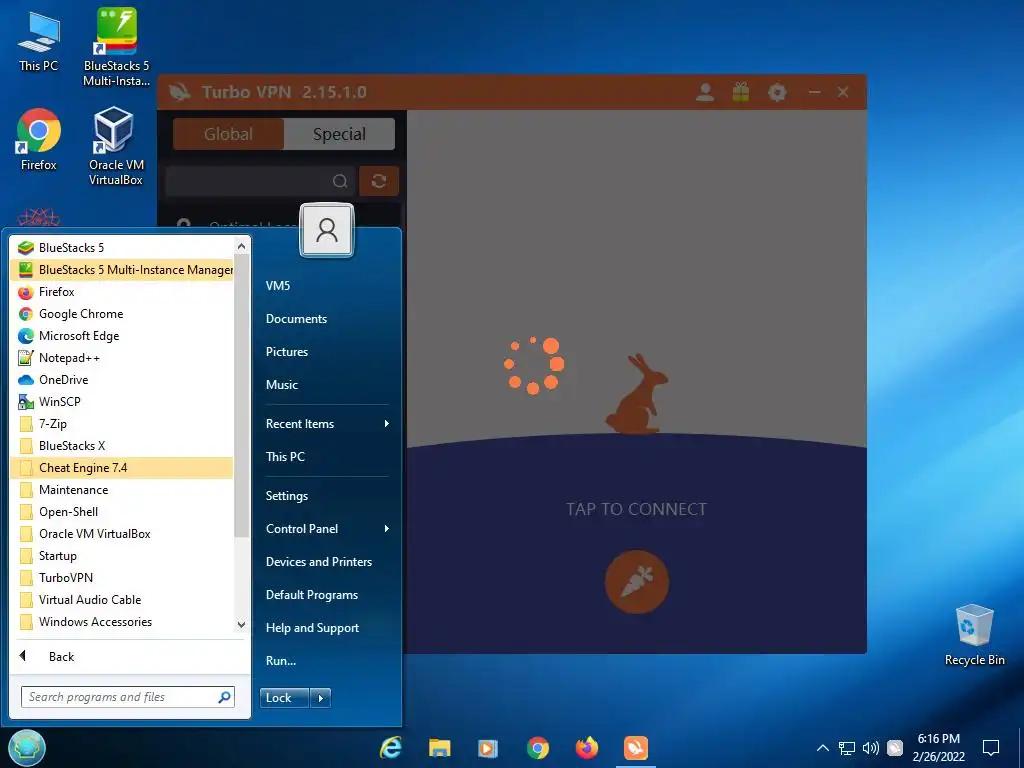Open Settings from Start menu
Viewport: 1024px width, 768px height.
click(x=327, y=496)
